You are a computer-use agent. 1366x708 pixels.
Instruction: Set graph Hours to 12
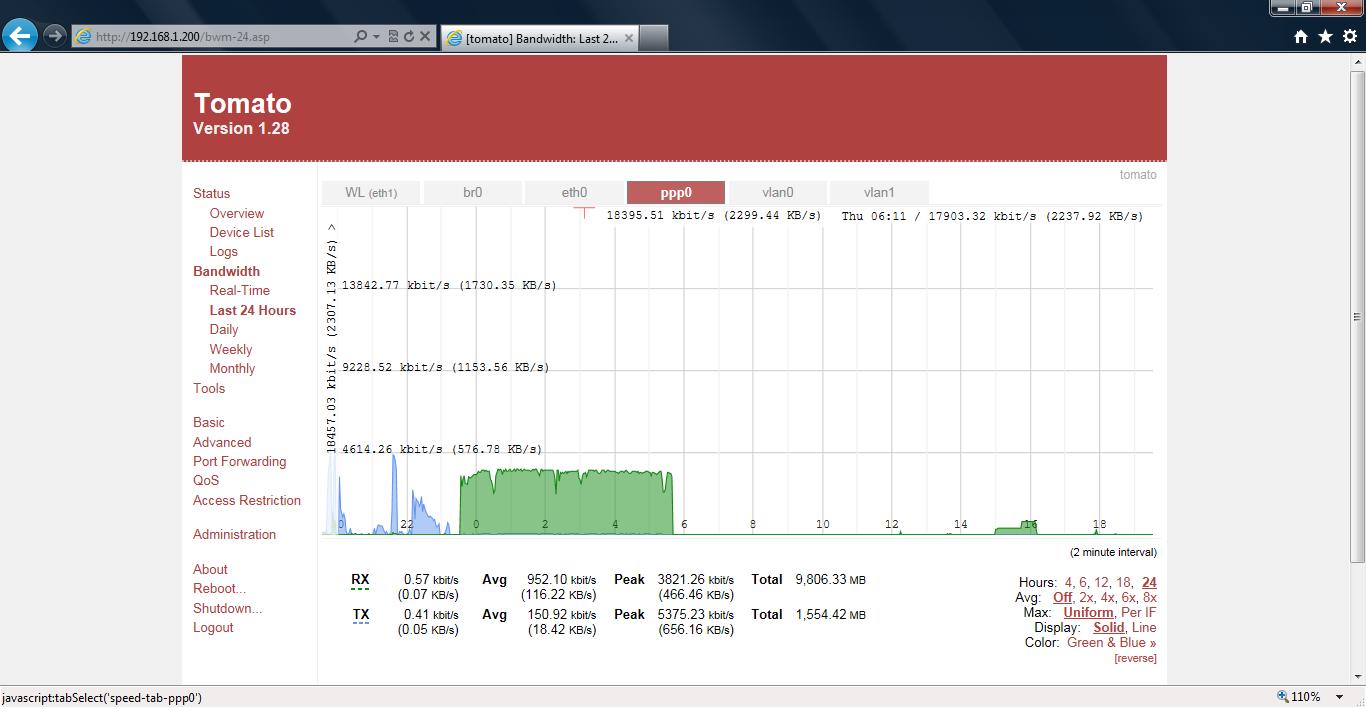pos(1101,582)
